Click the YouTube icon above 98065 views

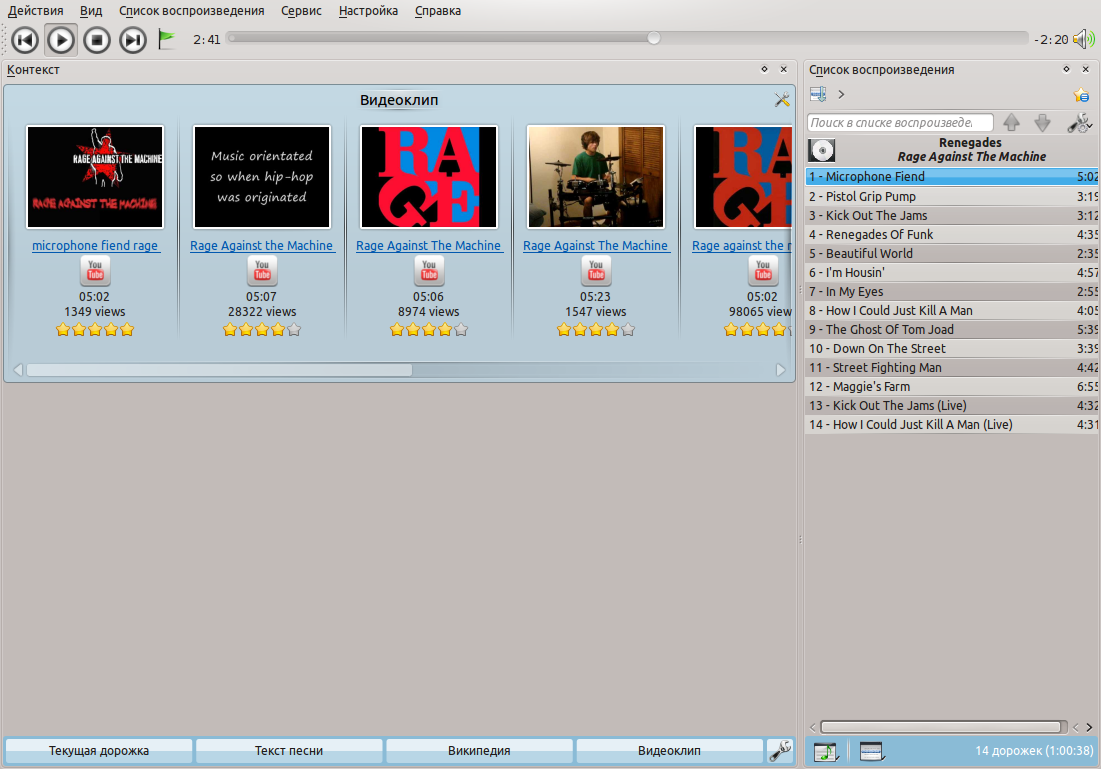pyautogui.click(x=763, y=271)
